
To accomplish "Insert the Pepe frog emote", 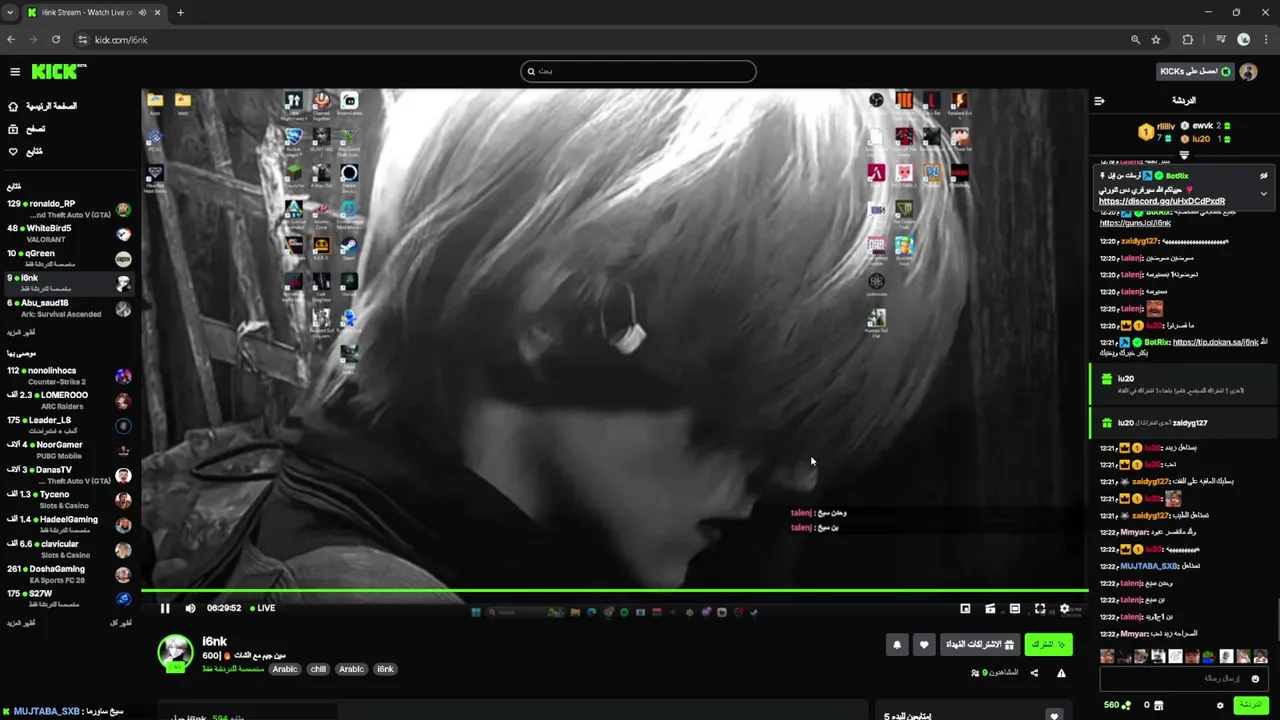I will click(x=1209, y=657).
